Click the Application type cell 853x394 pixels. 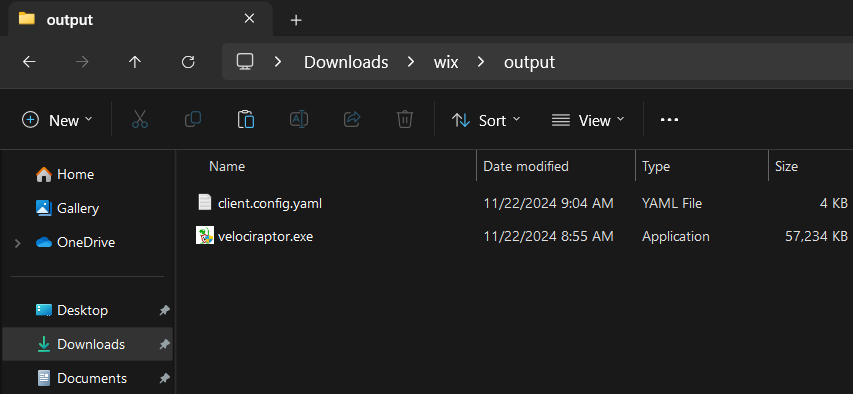(x=676, y=236)
